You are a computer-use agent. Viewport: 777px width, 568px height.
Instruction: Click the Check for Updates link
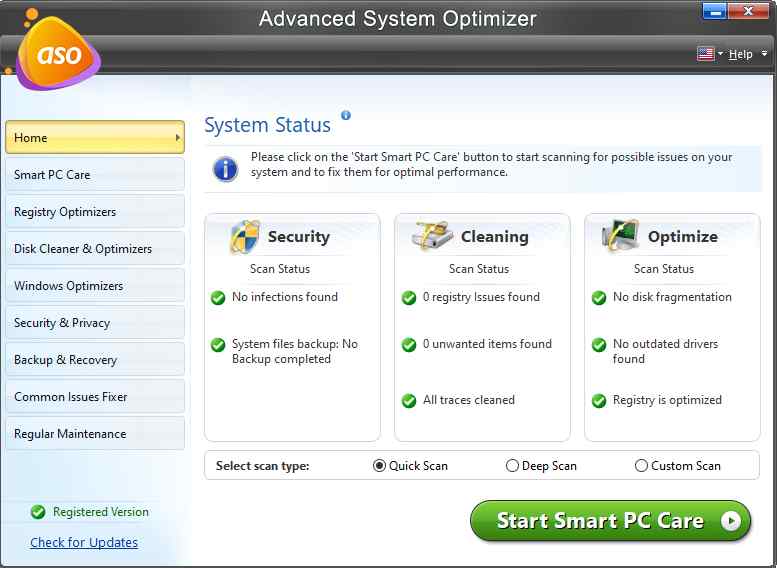[84, 542]
